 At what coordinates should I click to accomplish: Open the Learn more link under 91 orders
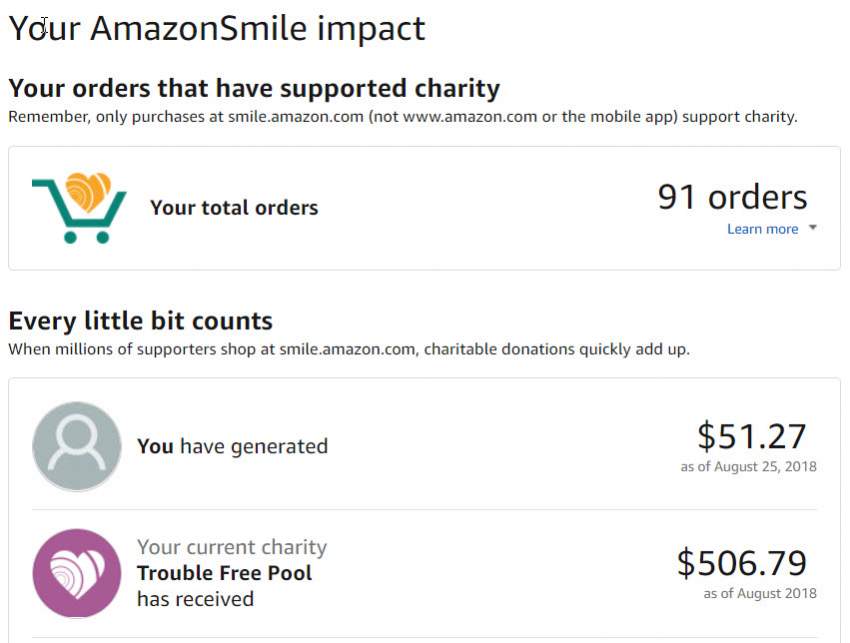click(762, 229)
